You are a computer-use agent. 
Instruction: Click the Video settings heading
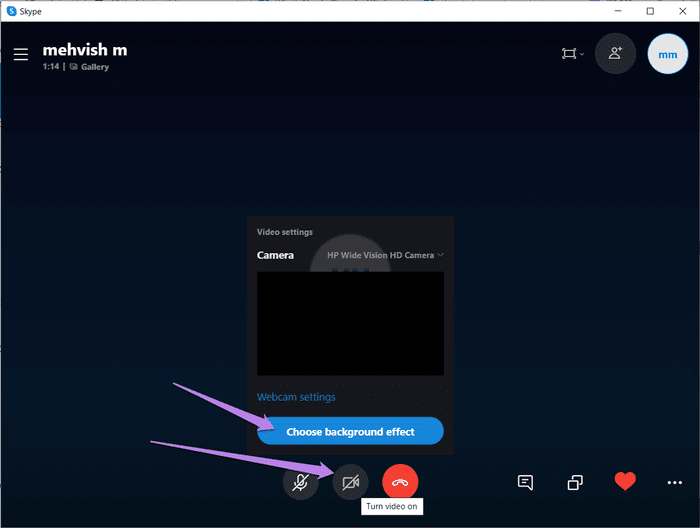tap(285, 232)
